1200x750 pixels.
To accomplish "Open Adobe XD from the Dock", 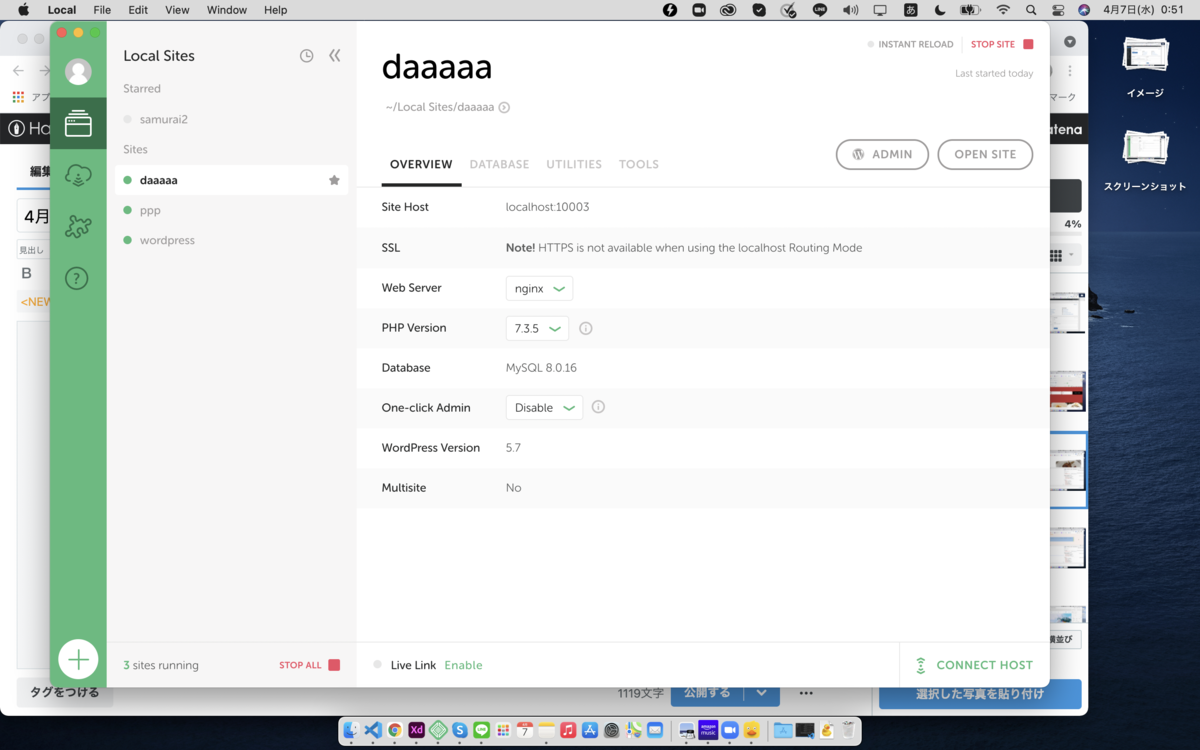I will click(x=416, y=731).
